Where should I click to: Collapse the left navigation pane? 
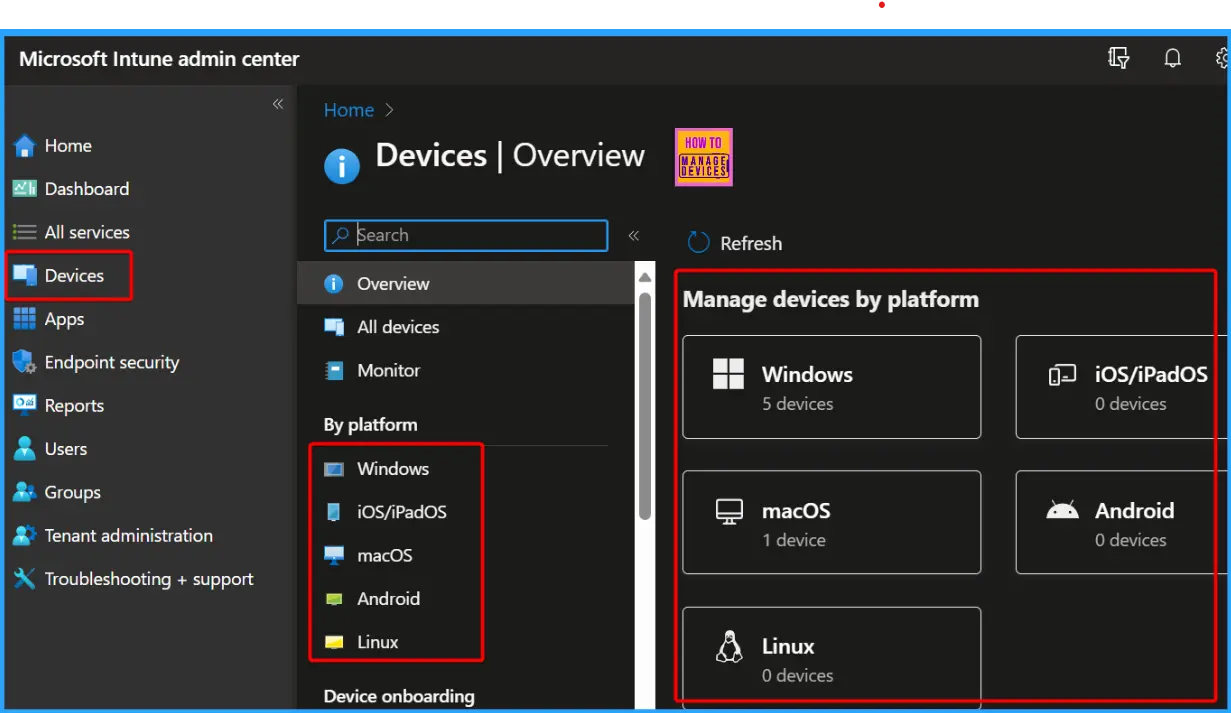pyautogui.click(x=278, y=103)
